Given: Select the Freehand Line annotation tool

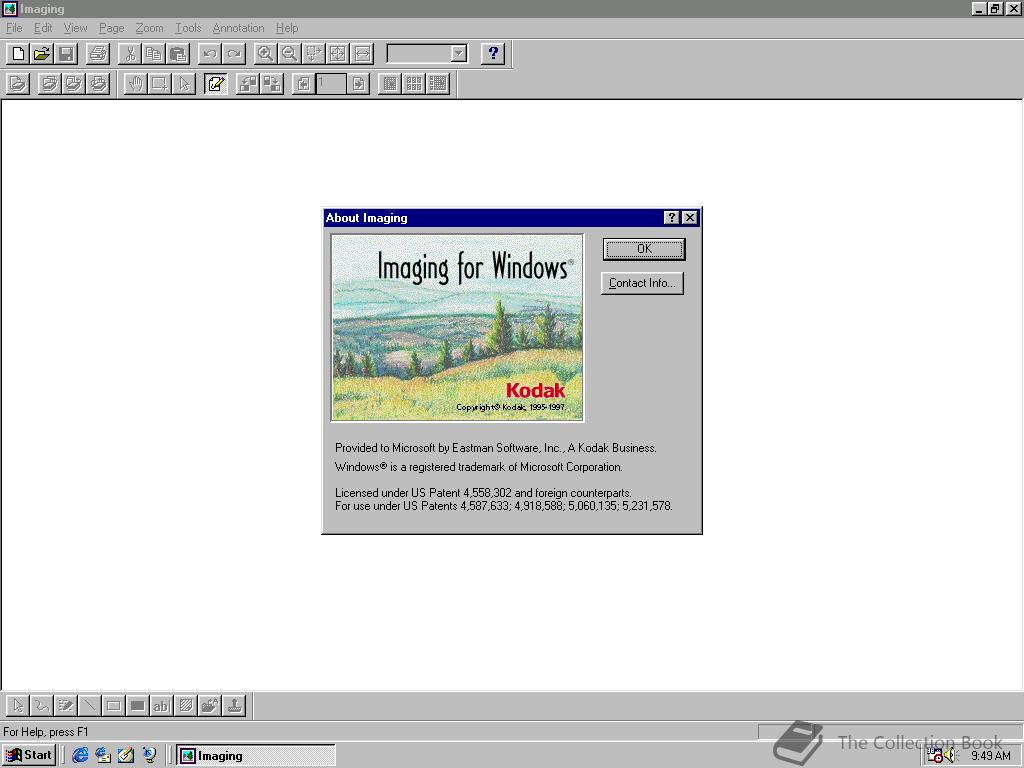Looking at the screenshot, I should [x=42, y=705].
